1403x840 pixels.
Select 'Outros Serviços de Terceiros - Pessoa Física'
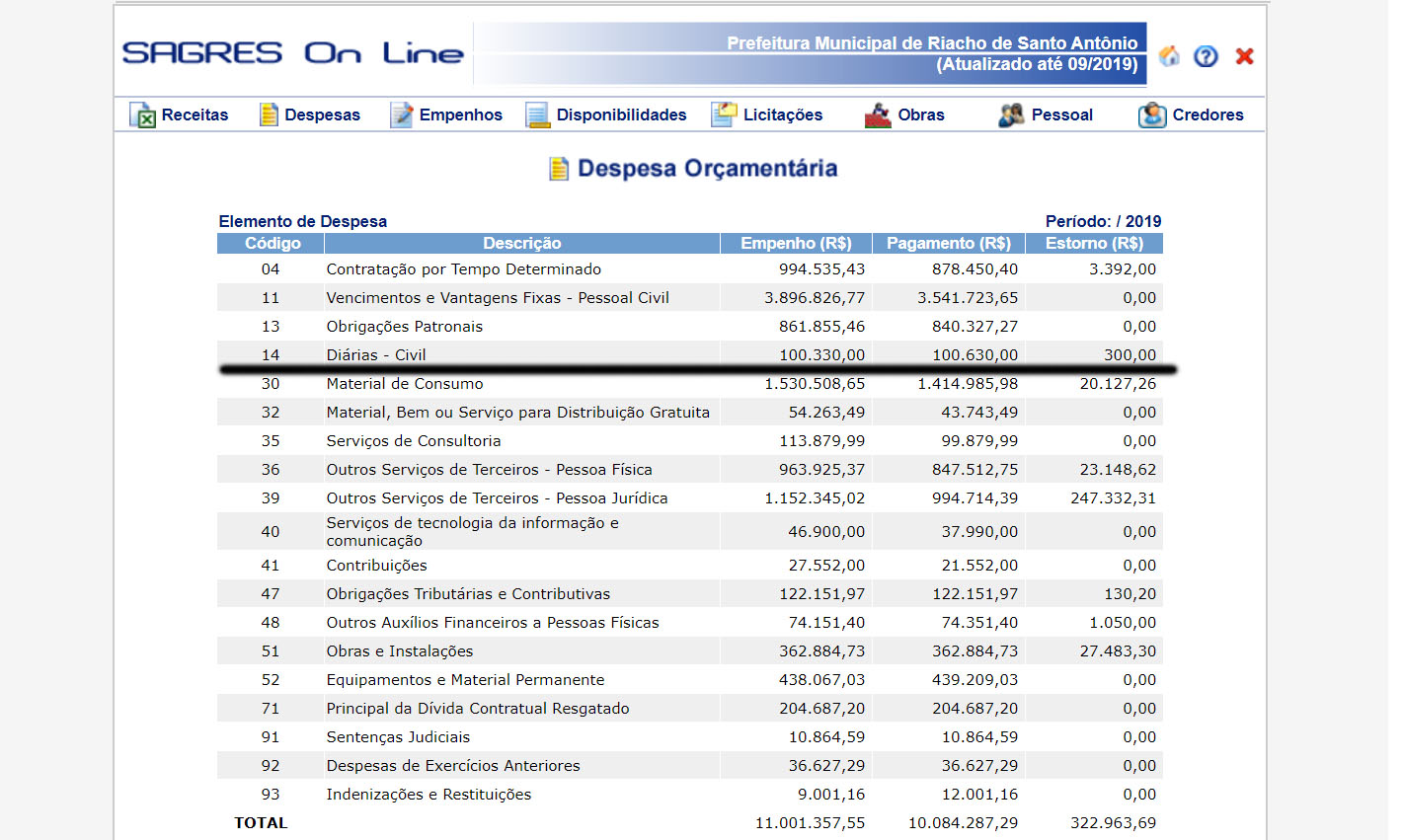[490, 470]
